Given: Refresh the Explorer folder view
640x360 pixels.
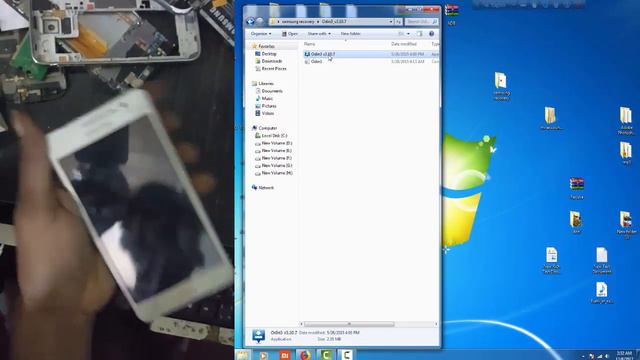Looking at the screenshot, I should (x=398, y=22).
